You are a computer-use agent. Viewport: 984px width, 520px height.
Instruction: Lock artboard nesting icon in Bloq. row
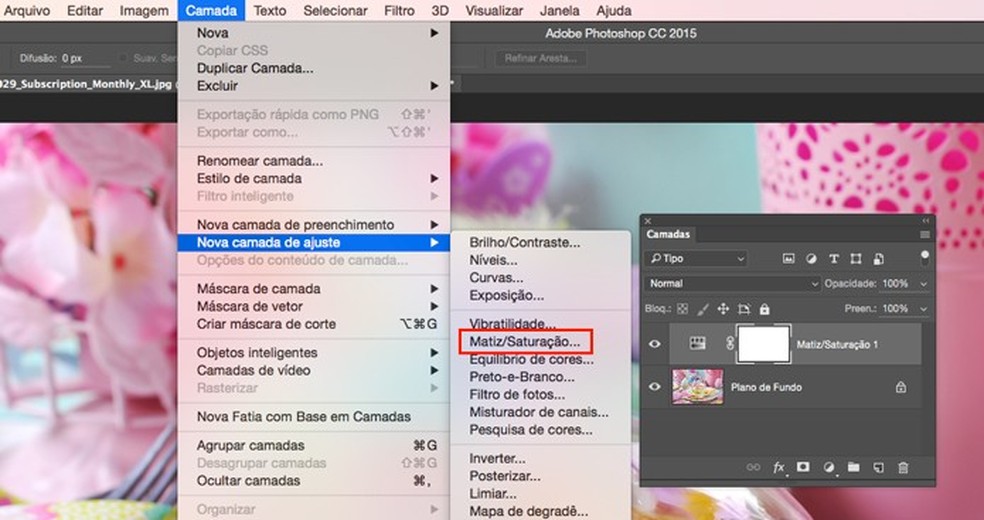744,309
